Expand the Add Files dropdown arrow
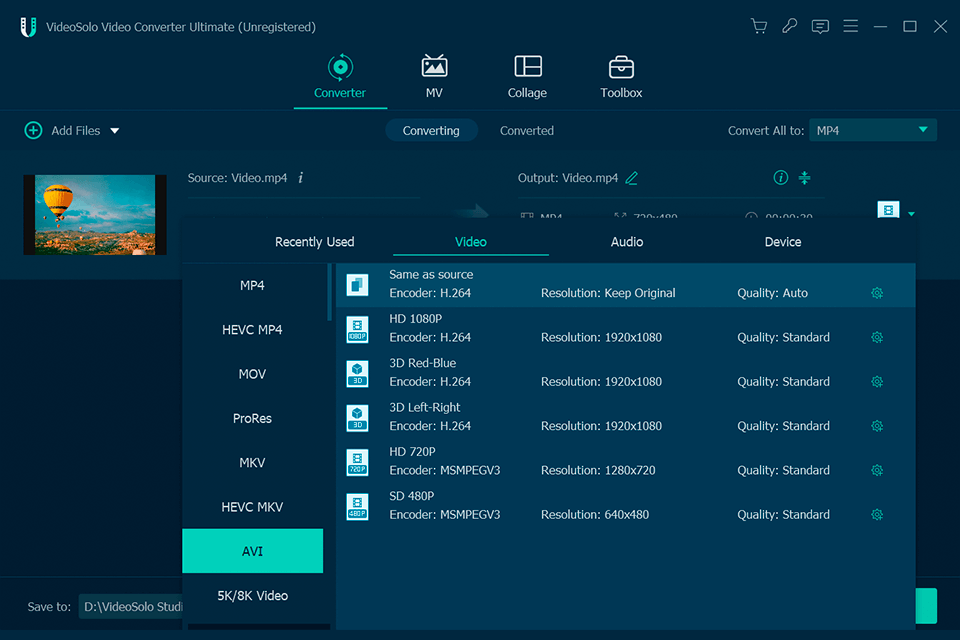Viewport: 960px width, 640px height. (x=114, y=130)
